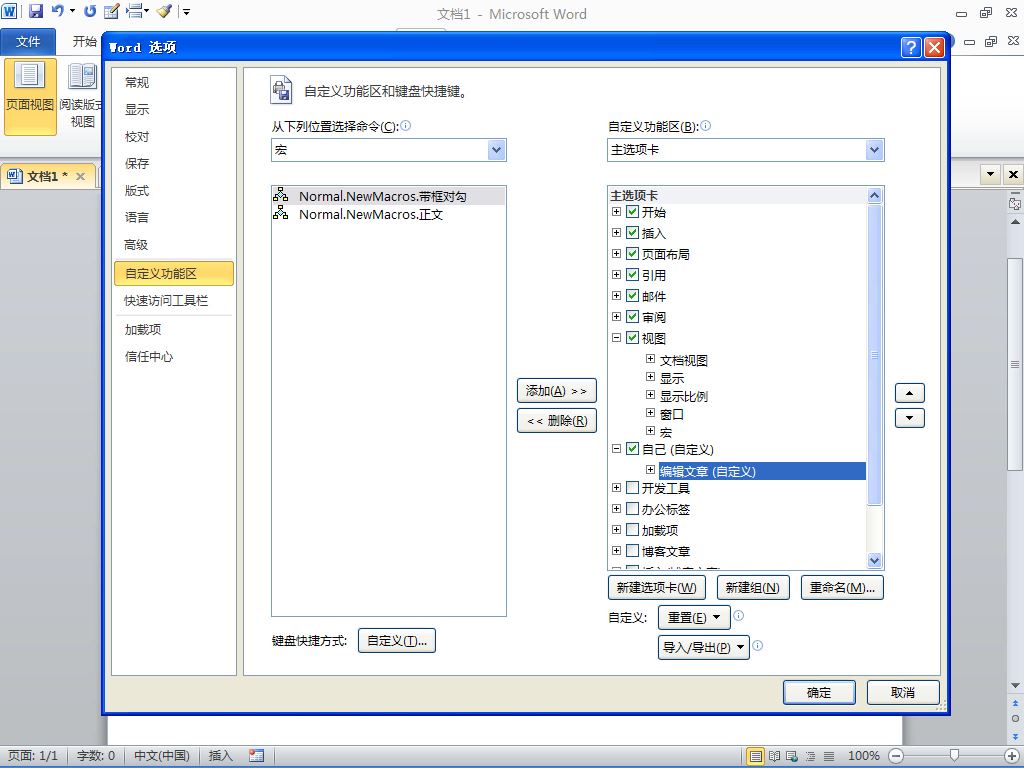Click keyboard shortcut 自定义(T)... button

point(396,641)
